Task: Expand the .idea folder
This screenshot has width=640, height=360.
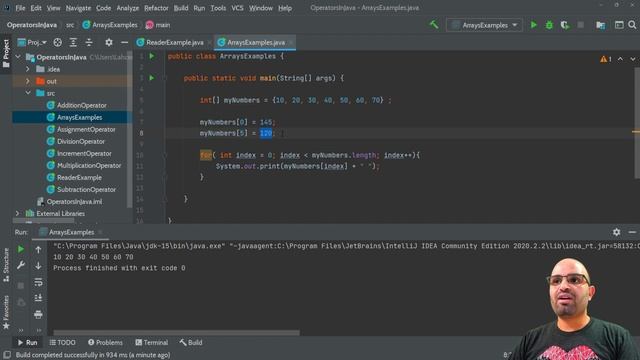Action: 28,69
